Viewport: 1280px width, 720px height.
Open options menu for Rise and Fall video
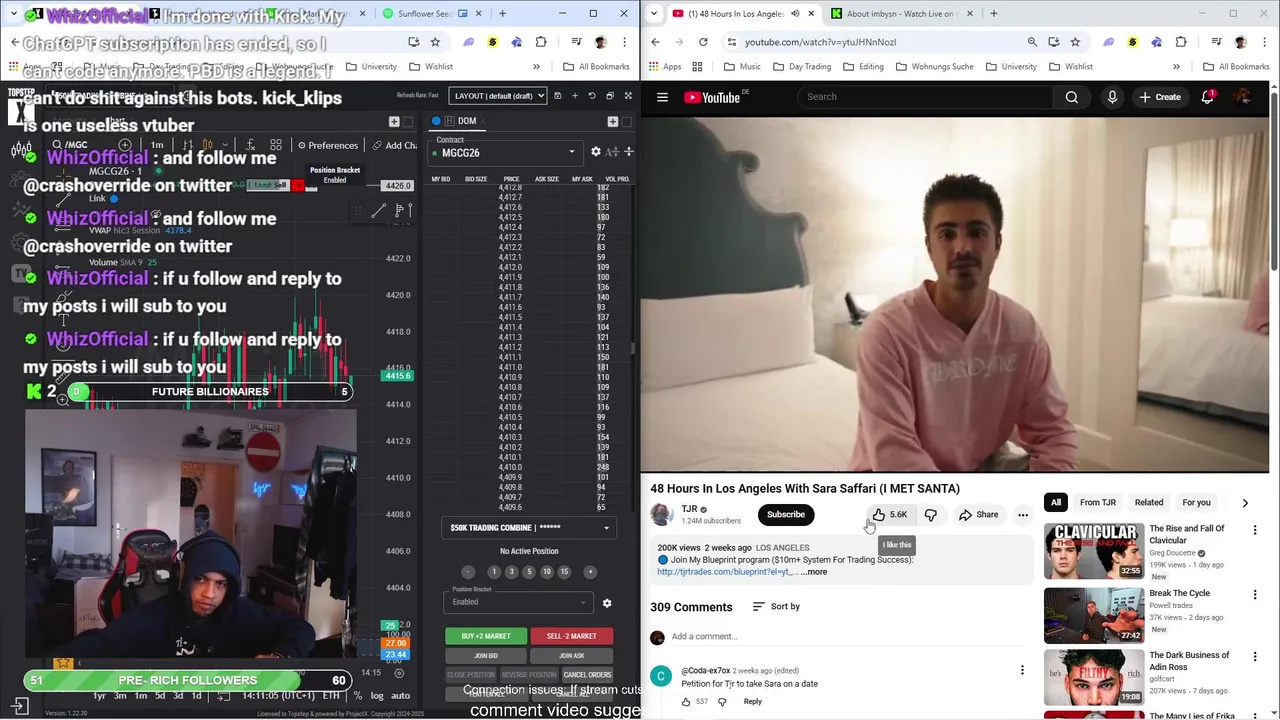1255,530
